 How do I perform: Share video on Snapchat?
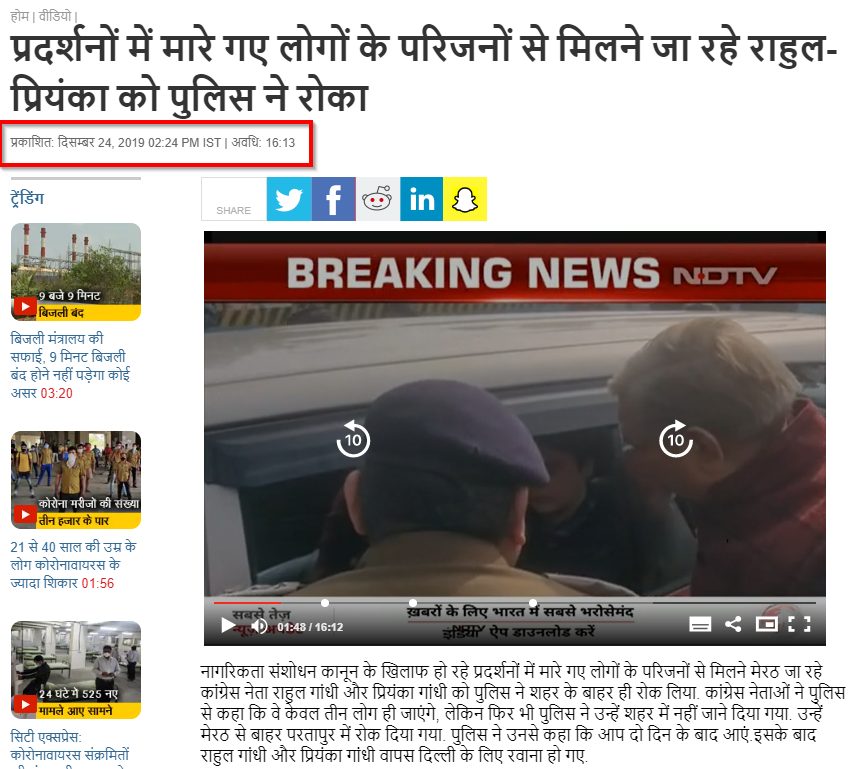coord(465,199)
